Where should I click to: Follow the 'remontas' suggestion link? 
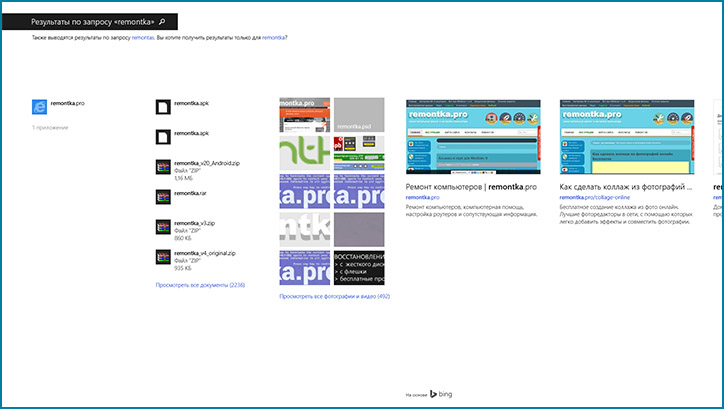point(143,38)
